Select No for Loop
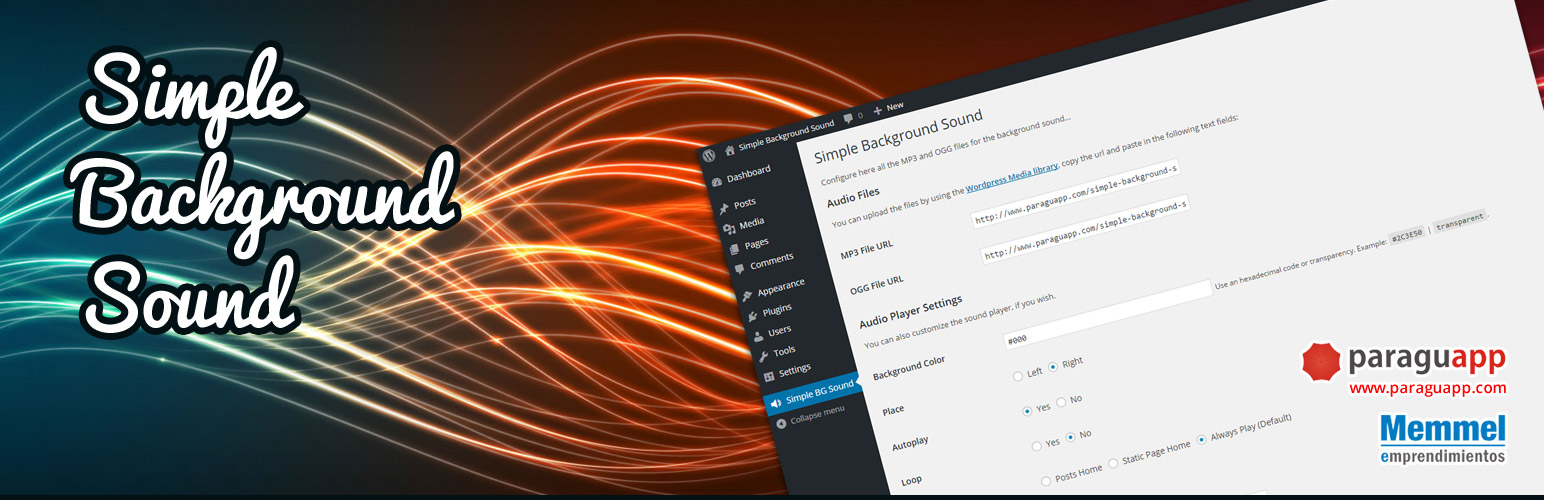1544x500 pixels. [1070, 437]
